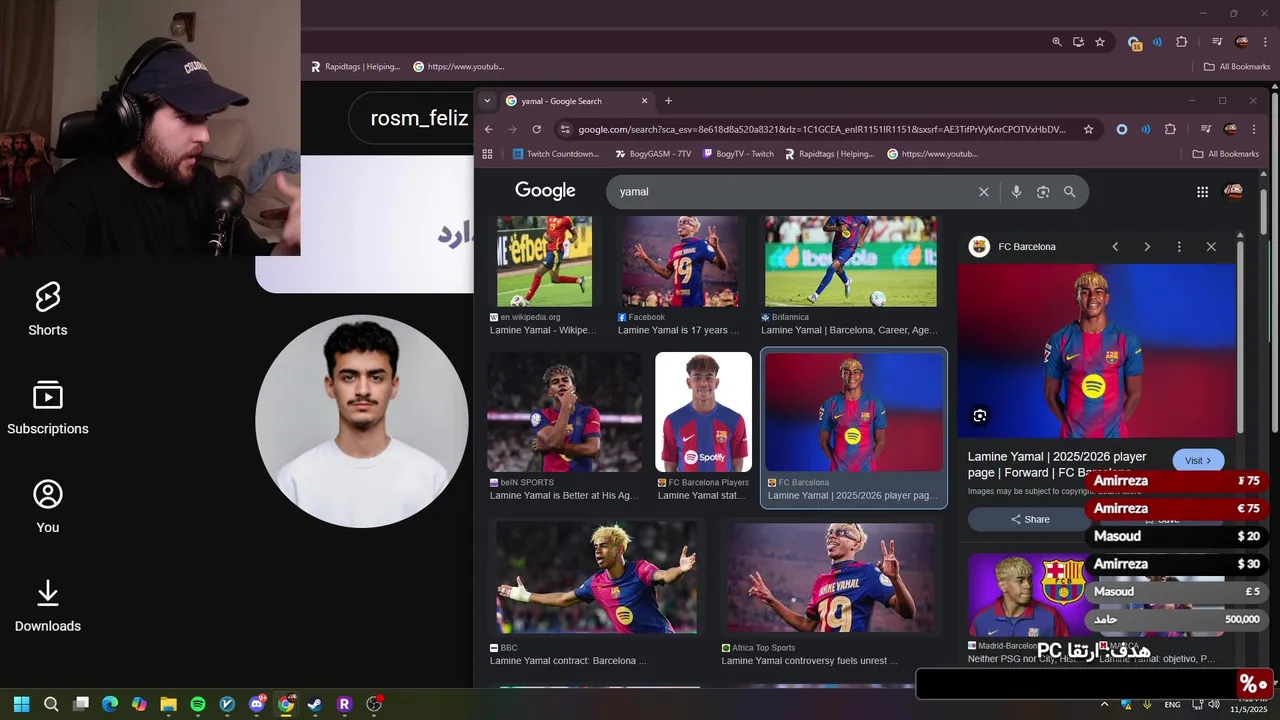Open media controls in front Chrome window
This screenshot has width=1280, height=720.
point(1206,129)
